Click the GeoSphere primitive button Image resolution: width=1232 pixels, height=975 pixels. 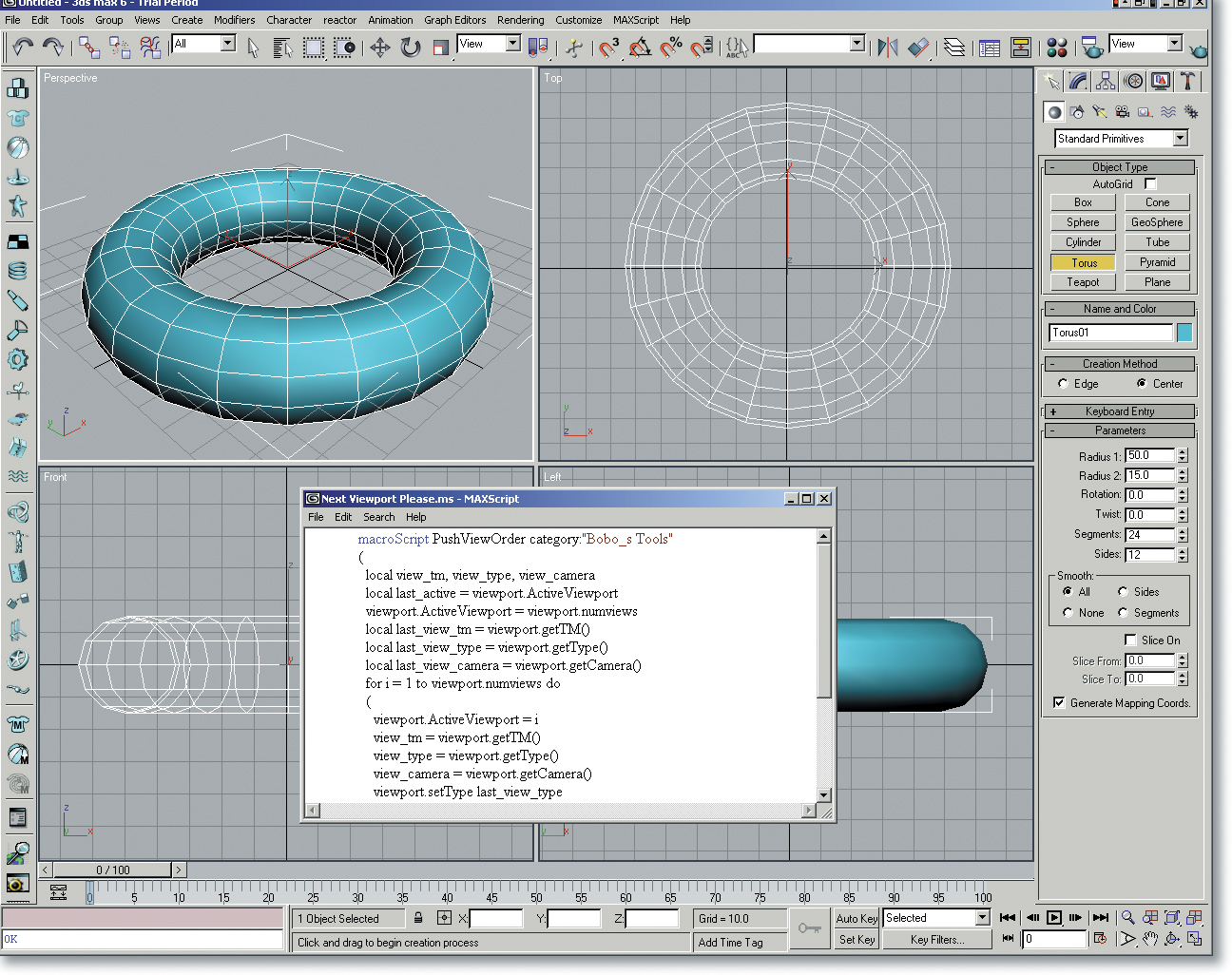pos(1157,222)
